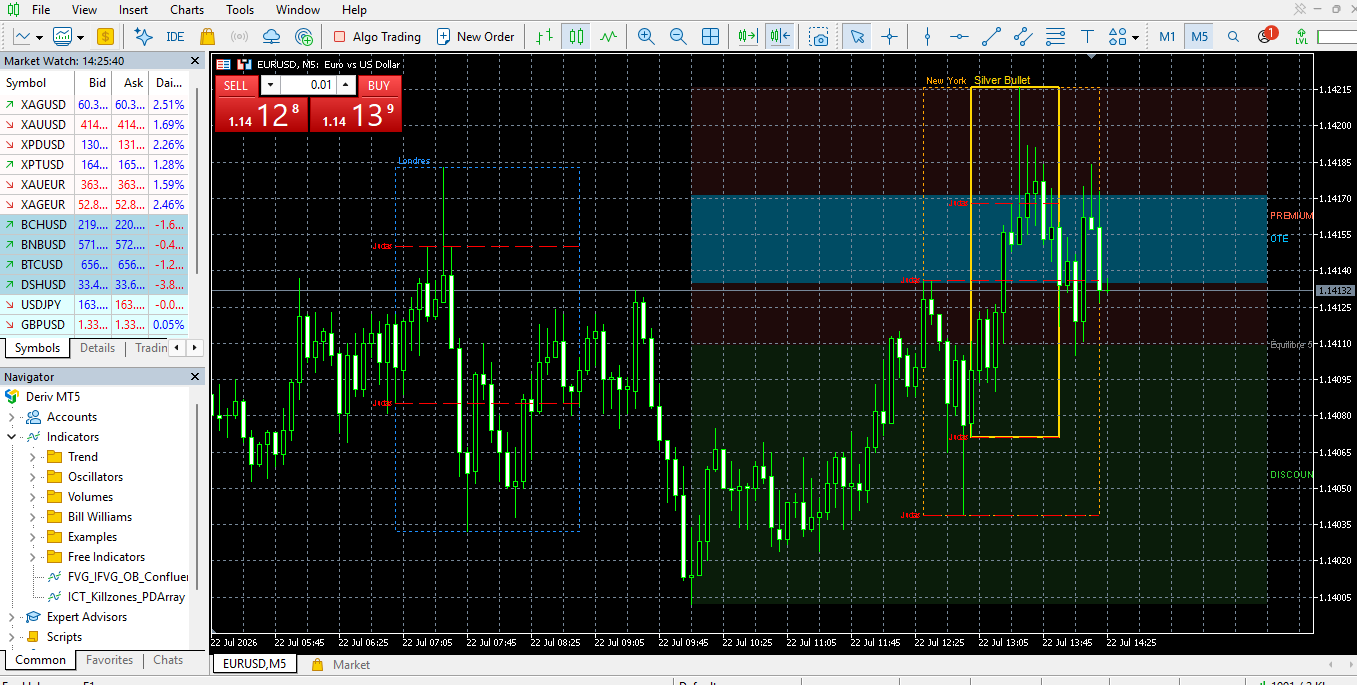
Task: Select ICT_Killzones_PDArray indicator in Navigator
Action: [x=117, y=597]
